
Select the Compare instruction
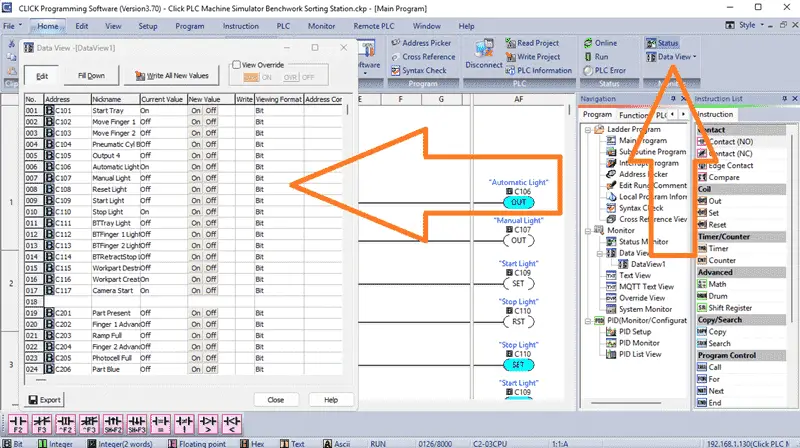718,177
